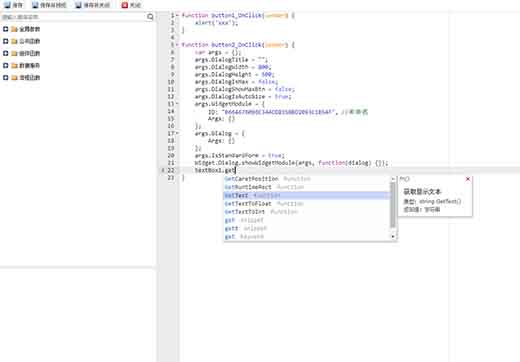Expand the second folder in the tree
The height and width of the screenshot is (362, 520).
click(5, 41)
